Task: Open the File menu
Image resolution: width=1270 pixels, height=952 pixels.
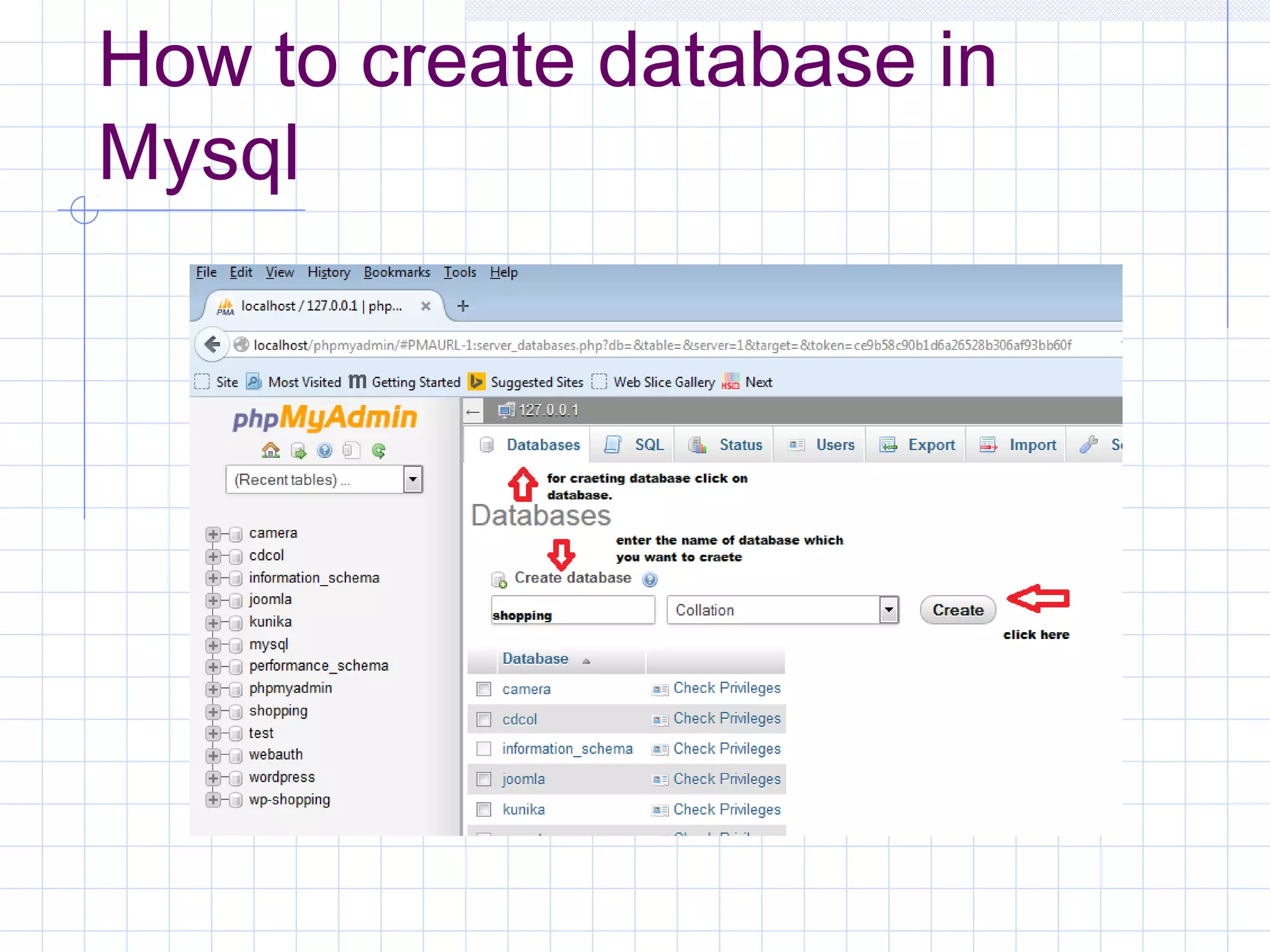Action: pyautogui.click(x=206, y=272)
